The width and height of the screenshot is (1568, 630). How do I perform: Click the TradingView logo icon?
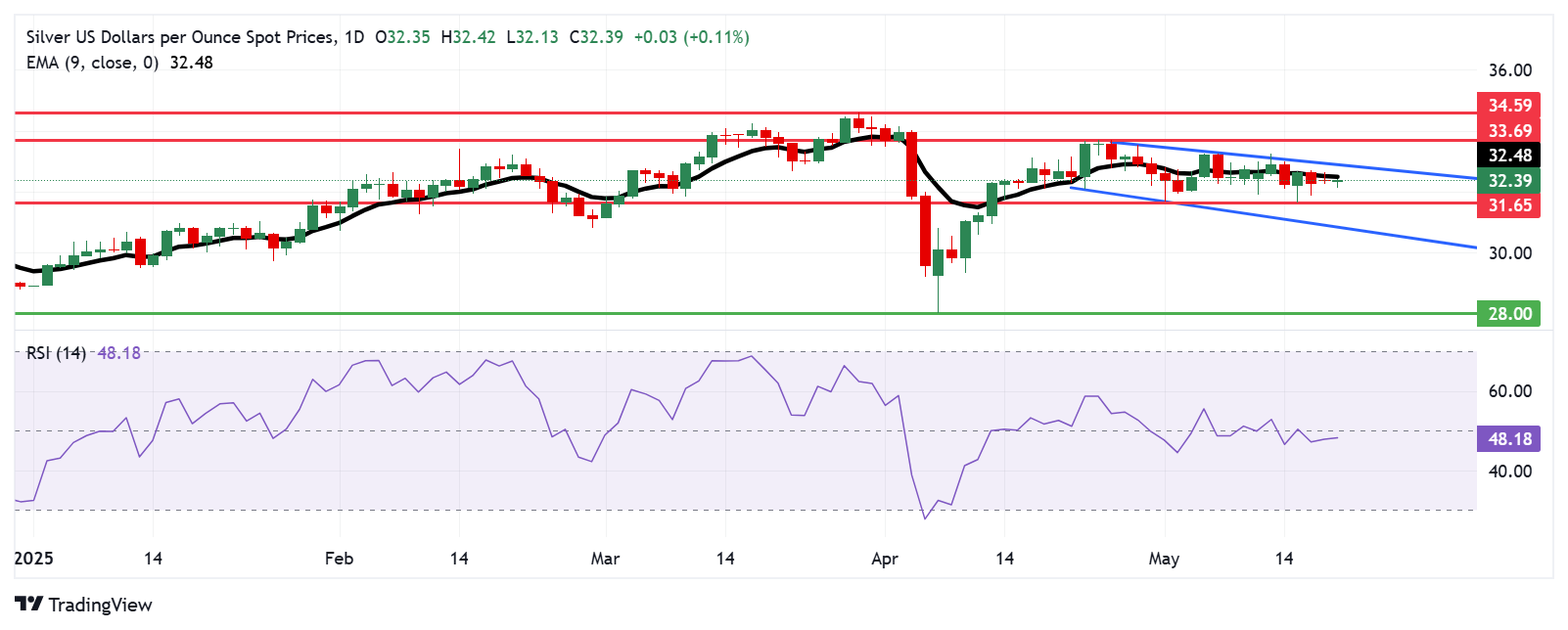click(28, 604)
